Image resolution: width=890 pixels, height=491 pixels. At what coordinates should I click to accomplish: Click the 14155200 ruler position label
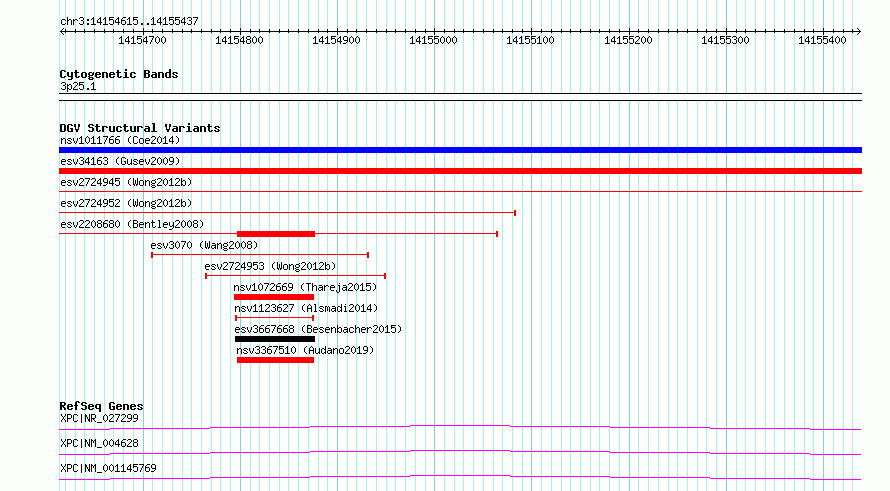click(x=628, y=40)
